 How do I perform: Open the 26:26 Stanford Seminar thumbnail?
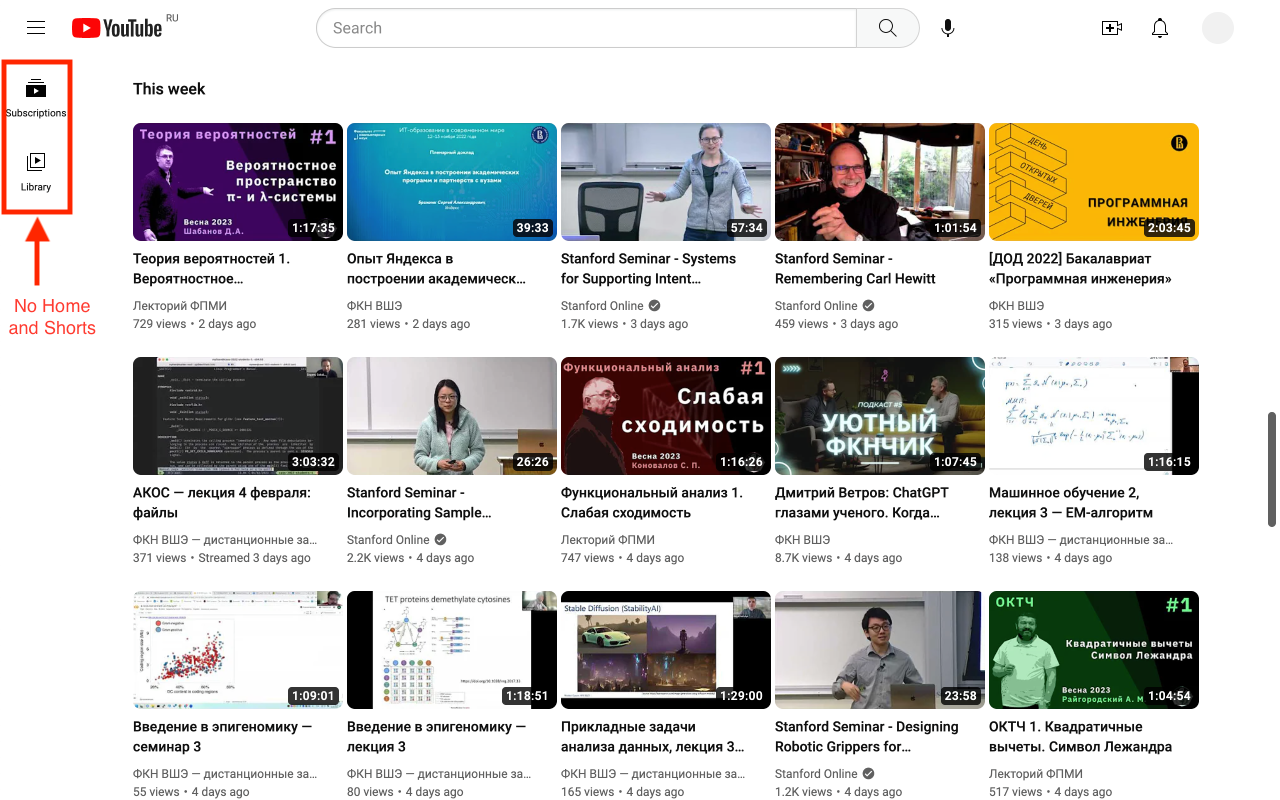(452, 416)
